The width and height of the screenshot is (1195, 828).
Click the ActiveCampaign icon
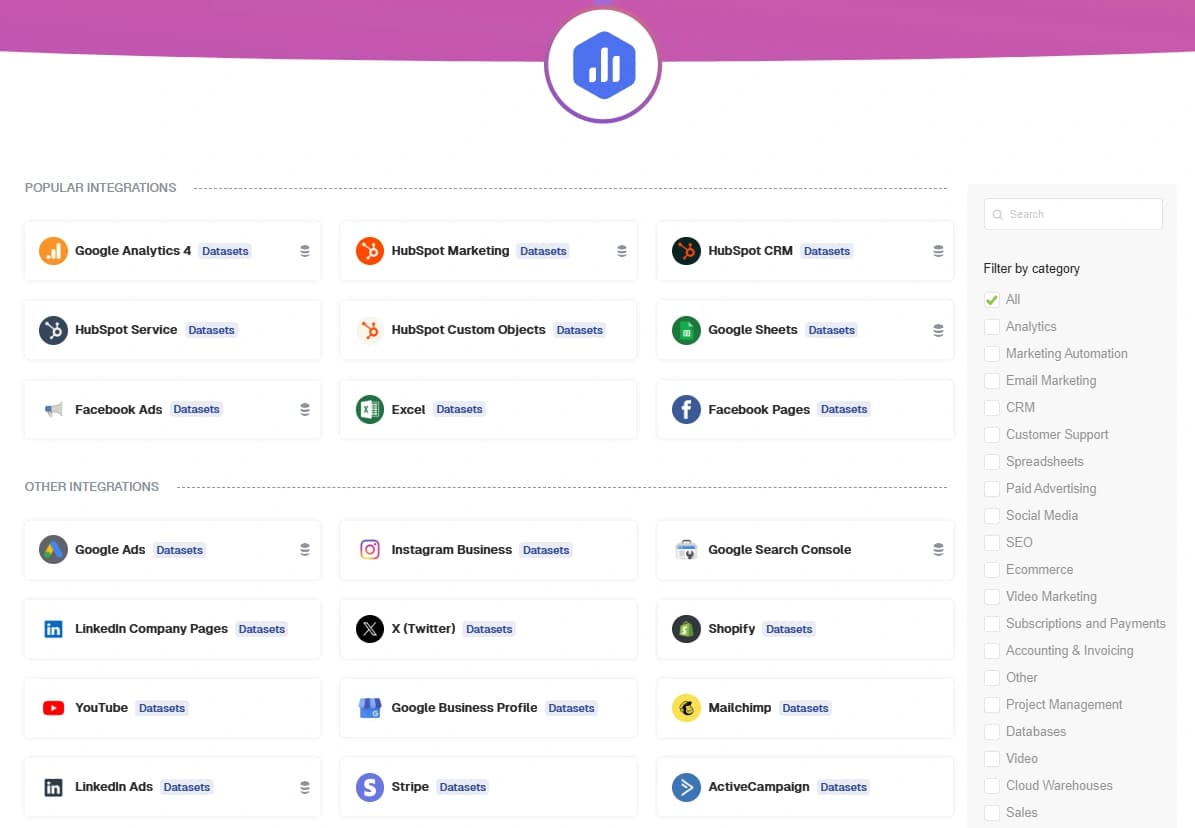click(686, 788)
